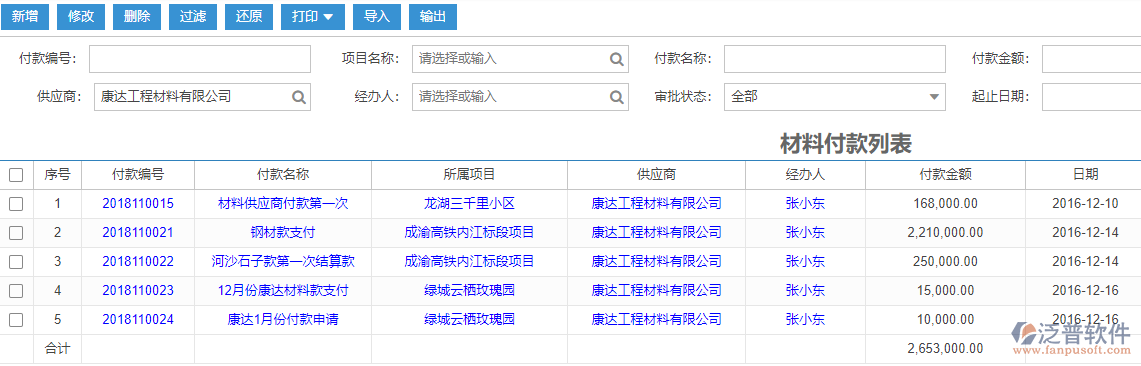The width and height of the screenshot is (1141, 366).
Task: Open 张小东 link in row 2018110015
Action: [x=806, y=204]
